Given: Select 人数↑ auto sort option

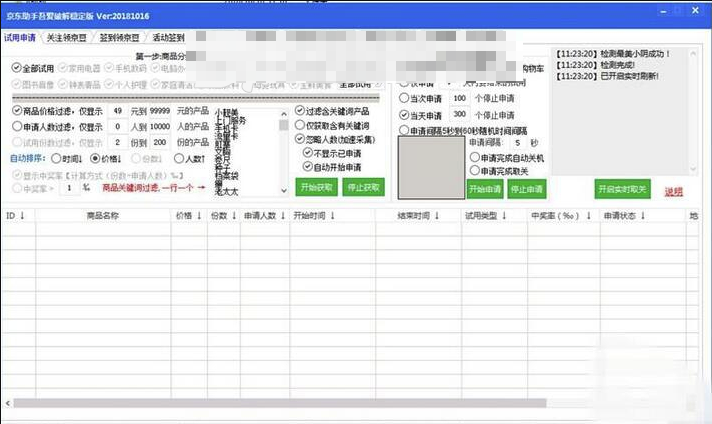Looking at the screenshot, I should click(x=190, y=158).
